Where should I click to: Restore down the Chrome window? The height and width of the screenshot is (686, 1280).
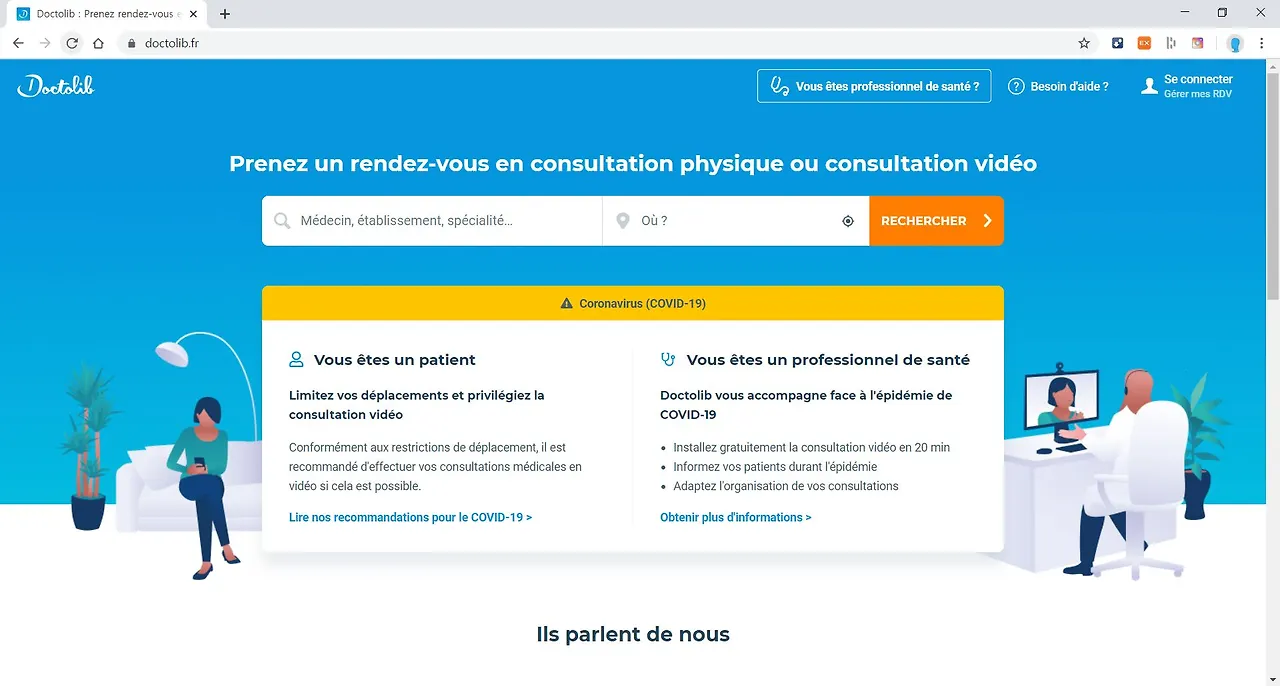point(1222,13)
